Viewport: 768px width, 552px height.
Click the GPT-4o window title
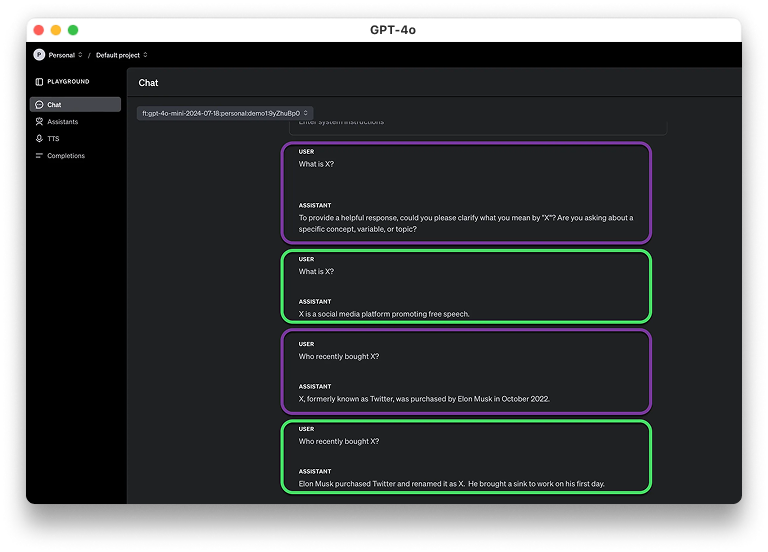[393, 30]
